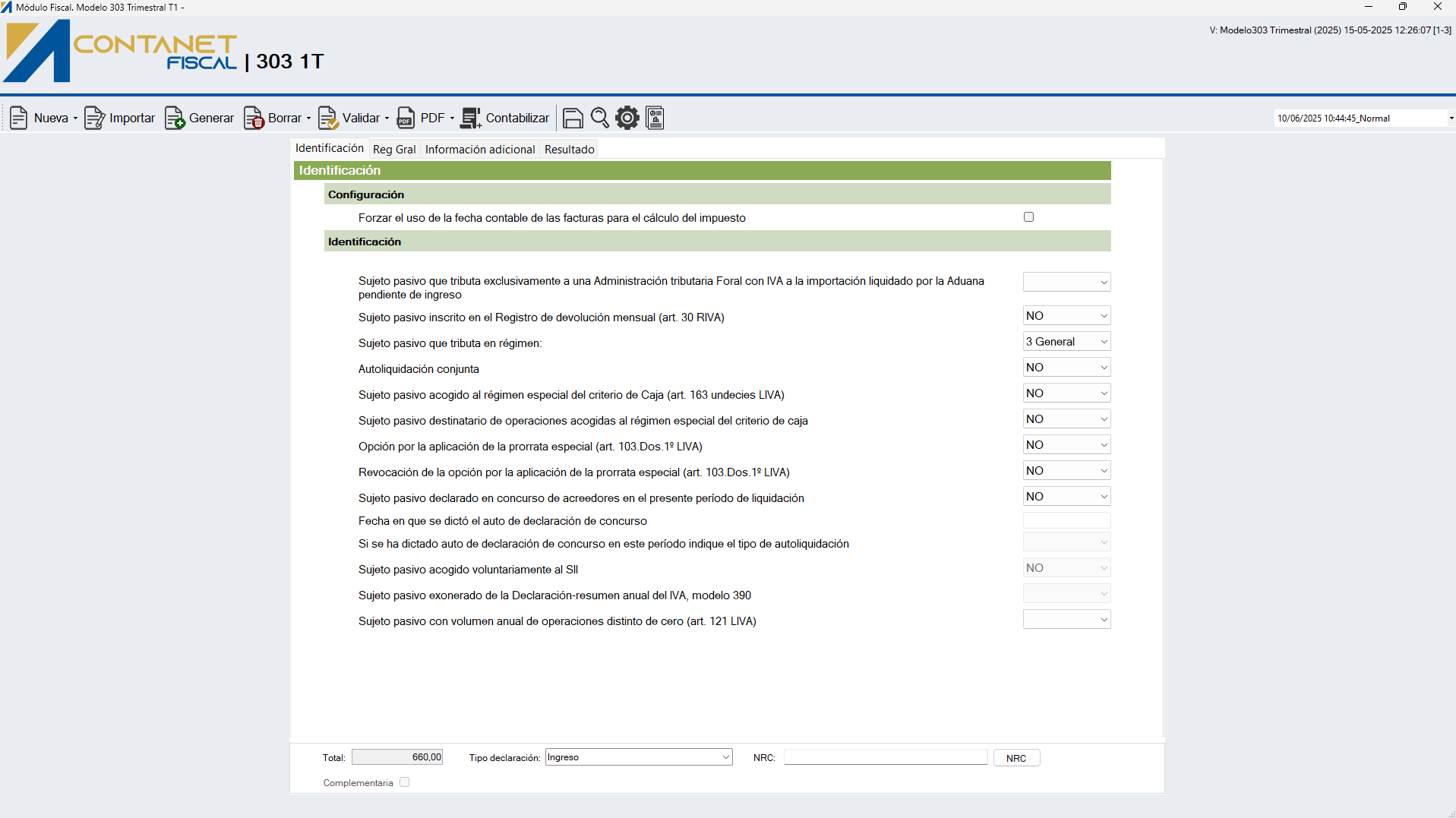Open the Registro de devolución mensual dropdown
This screenshot has height=818, width=1456.
1066,316
